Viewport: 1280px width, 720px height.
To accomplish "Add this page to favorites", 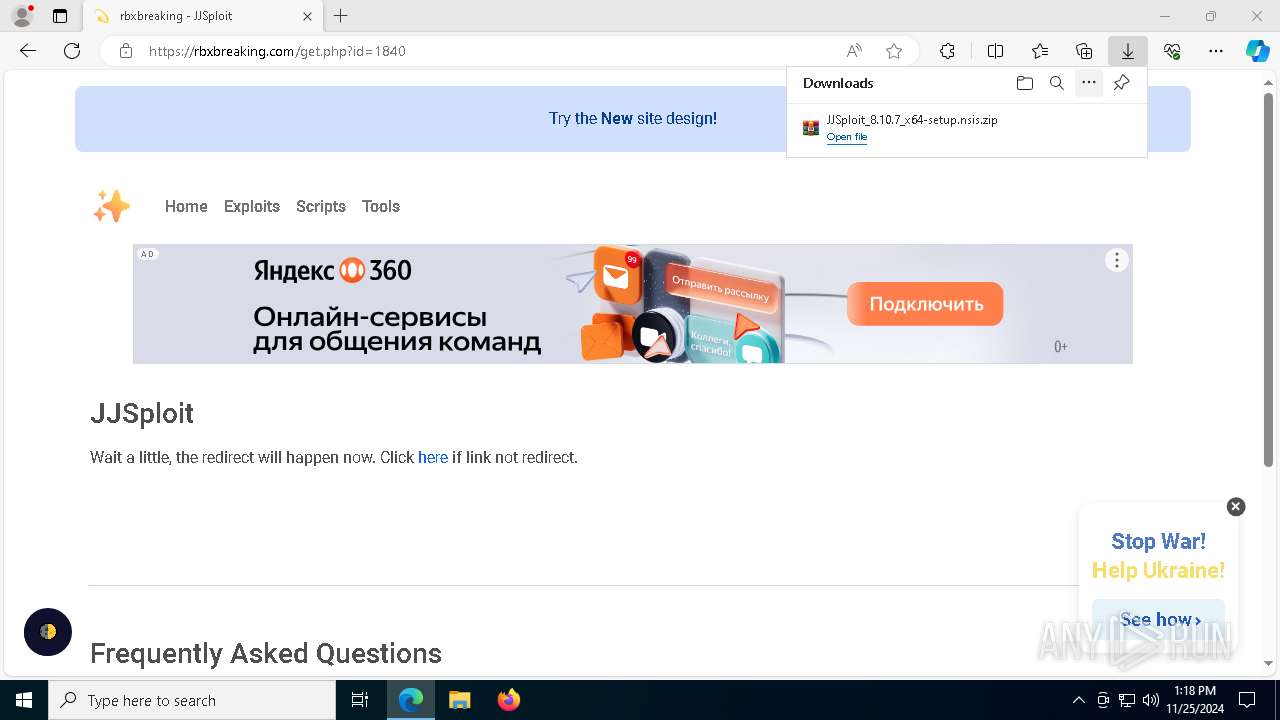I will point(894,51).
